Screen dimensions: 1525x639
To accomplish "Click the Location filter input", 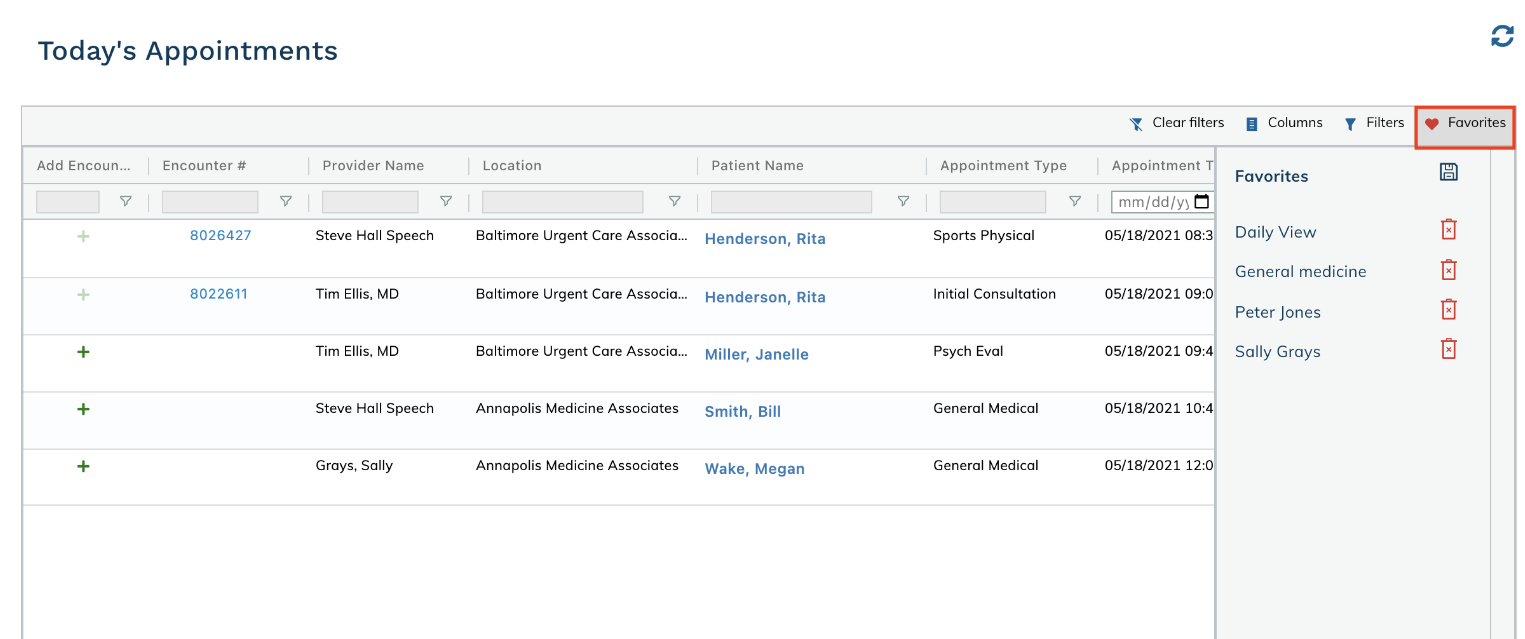I will pos(562,202).
